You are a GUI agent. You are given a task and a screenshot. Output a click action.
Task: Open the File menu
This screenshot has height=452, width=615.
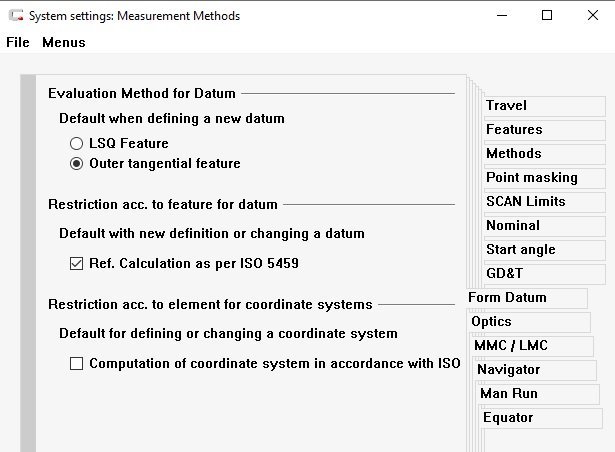pos(18,43)
